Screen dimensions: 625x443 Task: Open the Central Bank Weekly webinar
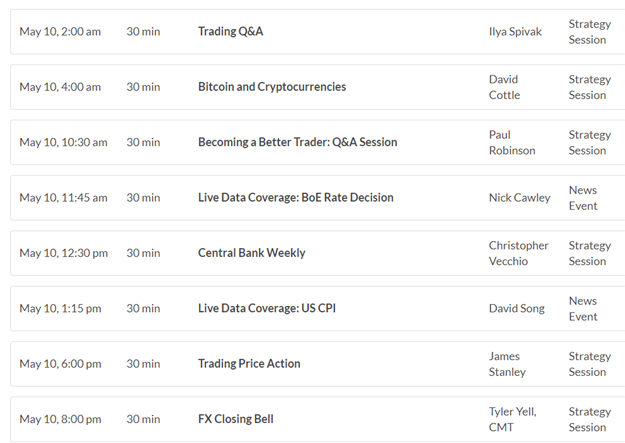(252, 253)
